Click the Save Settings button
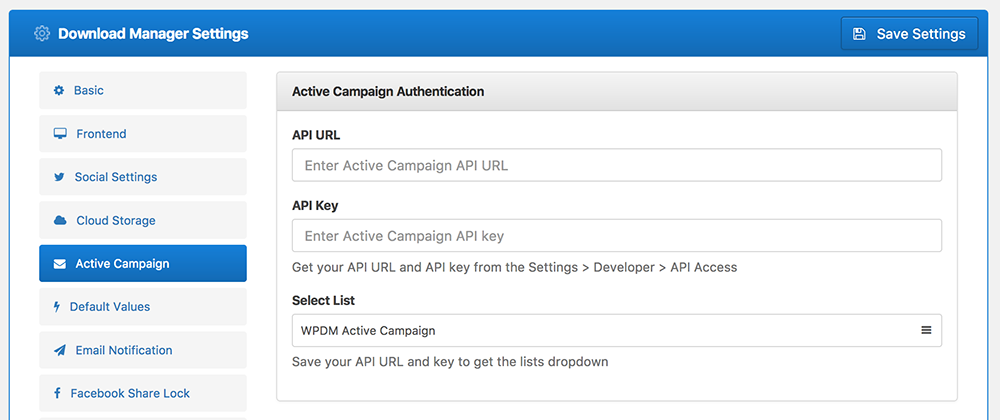 pyautogui.click(x=909, y=34)
